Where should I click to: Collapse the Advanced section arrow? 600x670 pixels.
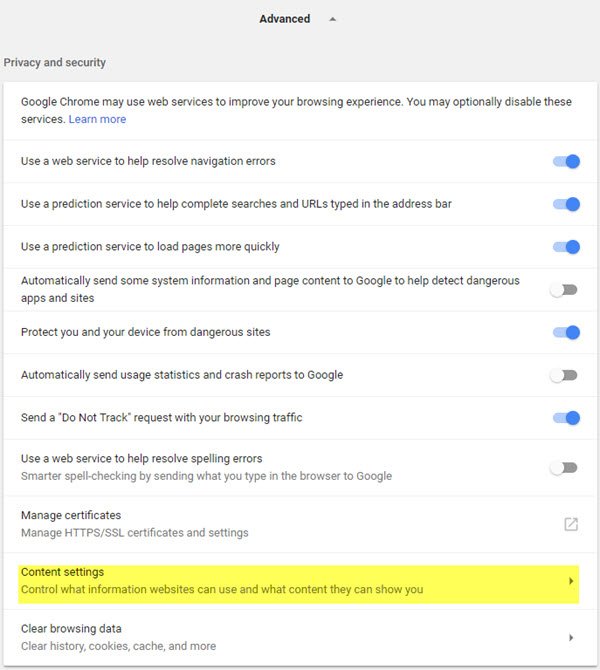point(333,19)
